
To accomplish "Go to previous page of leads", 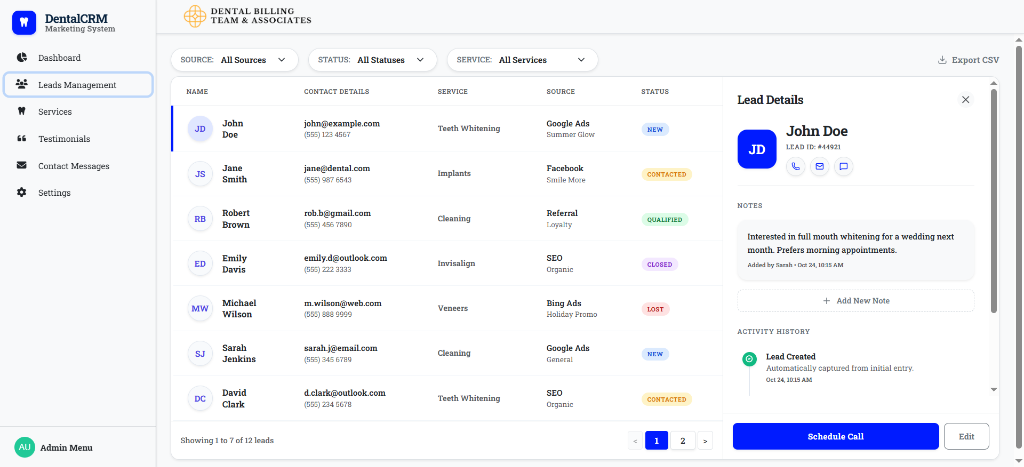I will [635, 441].
